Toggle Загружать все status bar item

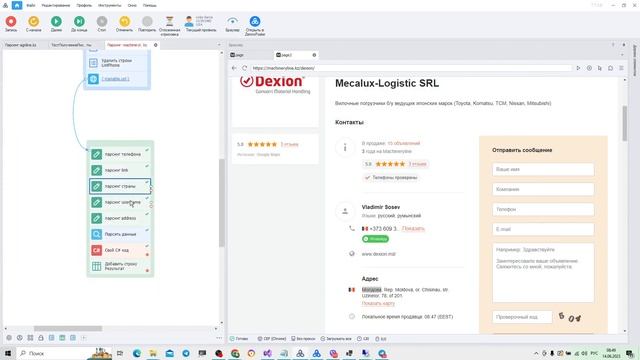tap(336, 339)
